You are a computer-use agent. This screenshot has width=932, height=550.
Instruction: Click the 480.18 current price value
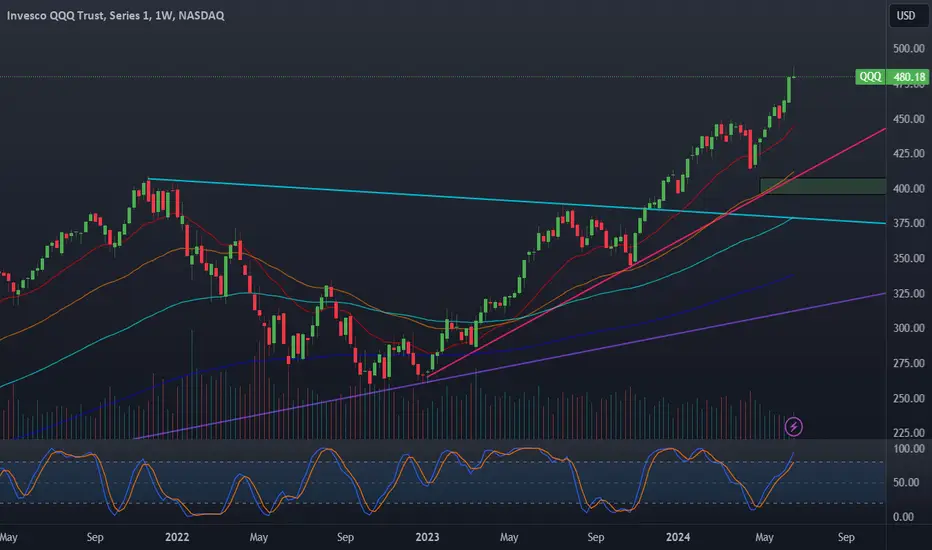pos(909,77)
